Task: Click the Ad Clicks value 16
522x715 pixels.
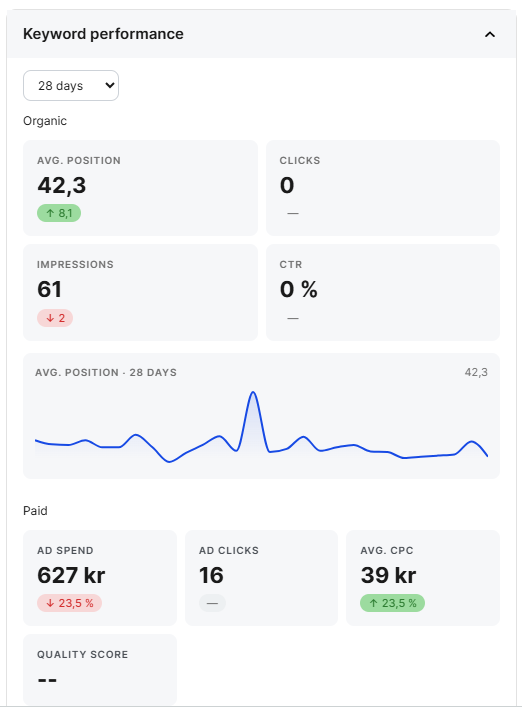Action: [211, 575]
